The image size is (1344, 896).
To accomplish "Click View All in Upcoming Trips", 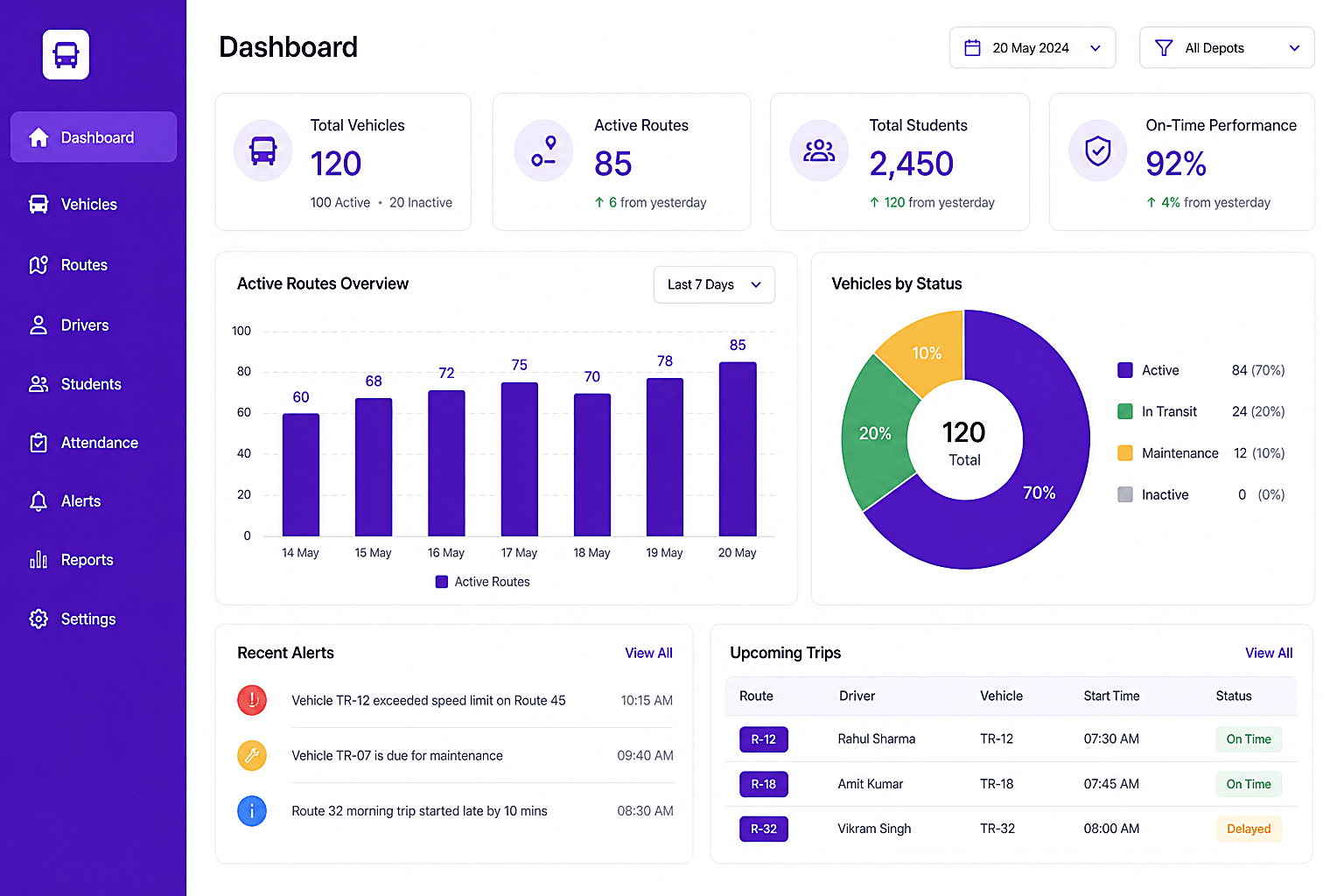I will [x=1269, y=653].
